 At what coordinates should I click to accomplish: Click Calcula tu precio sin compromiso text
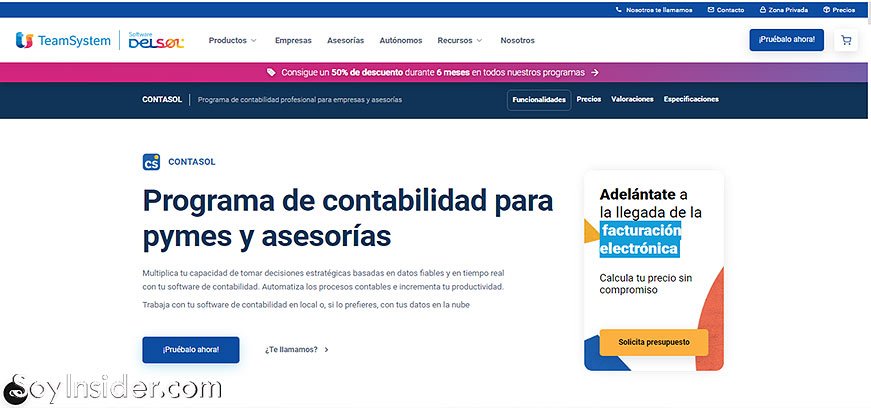[645, 283]
